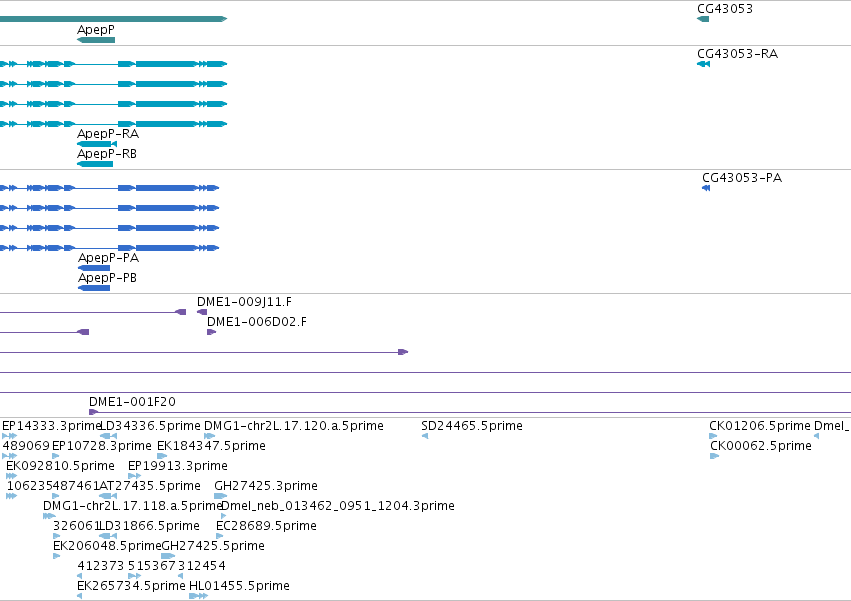Click the CK01206.5prime arrow glyph
The height and width of the screenshot is (601, 851).
(x=713, y=436)
